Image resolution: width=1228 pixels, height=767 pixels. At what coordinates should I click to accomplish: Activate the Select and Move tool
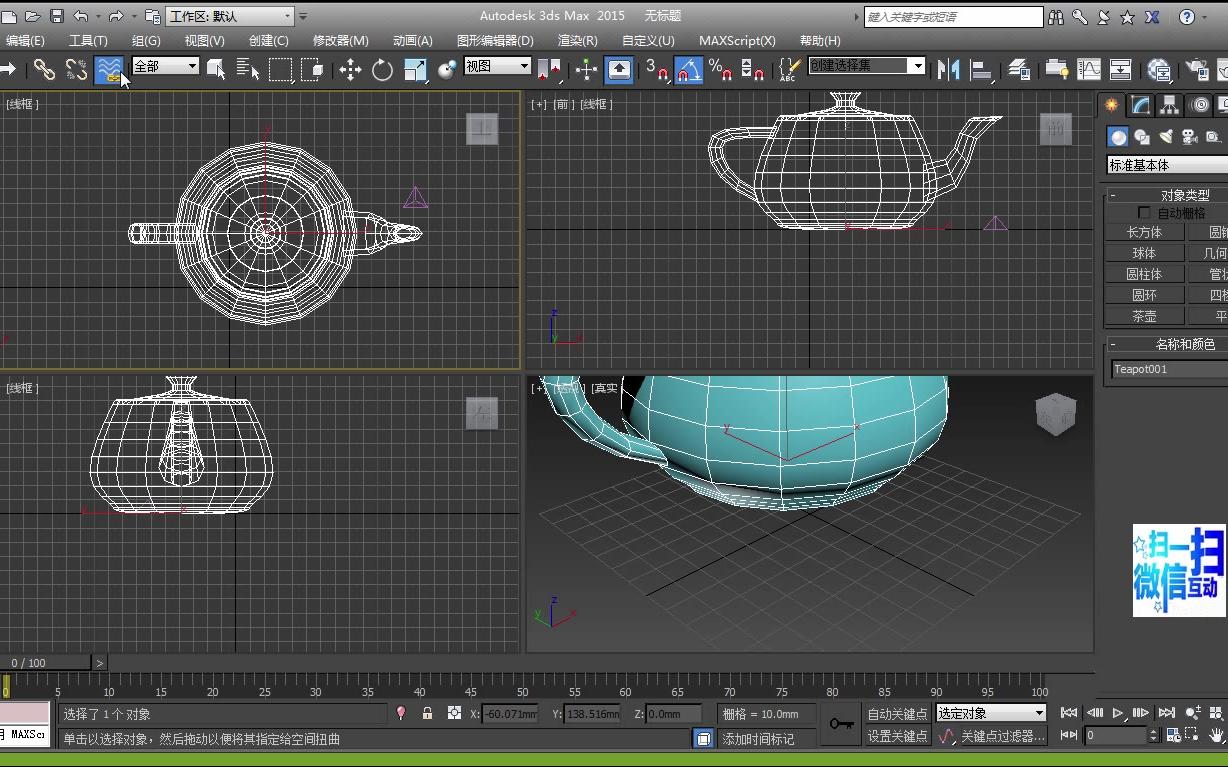pyautogui.click(x=350, y=69)
